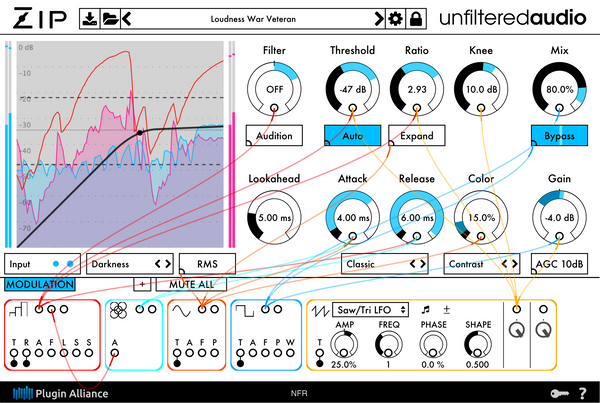Screen dimensions: 600x403
Task: Click the LFO PHASE knob at 0.0 %
Action: 433,344
